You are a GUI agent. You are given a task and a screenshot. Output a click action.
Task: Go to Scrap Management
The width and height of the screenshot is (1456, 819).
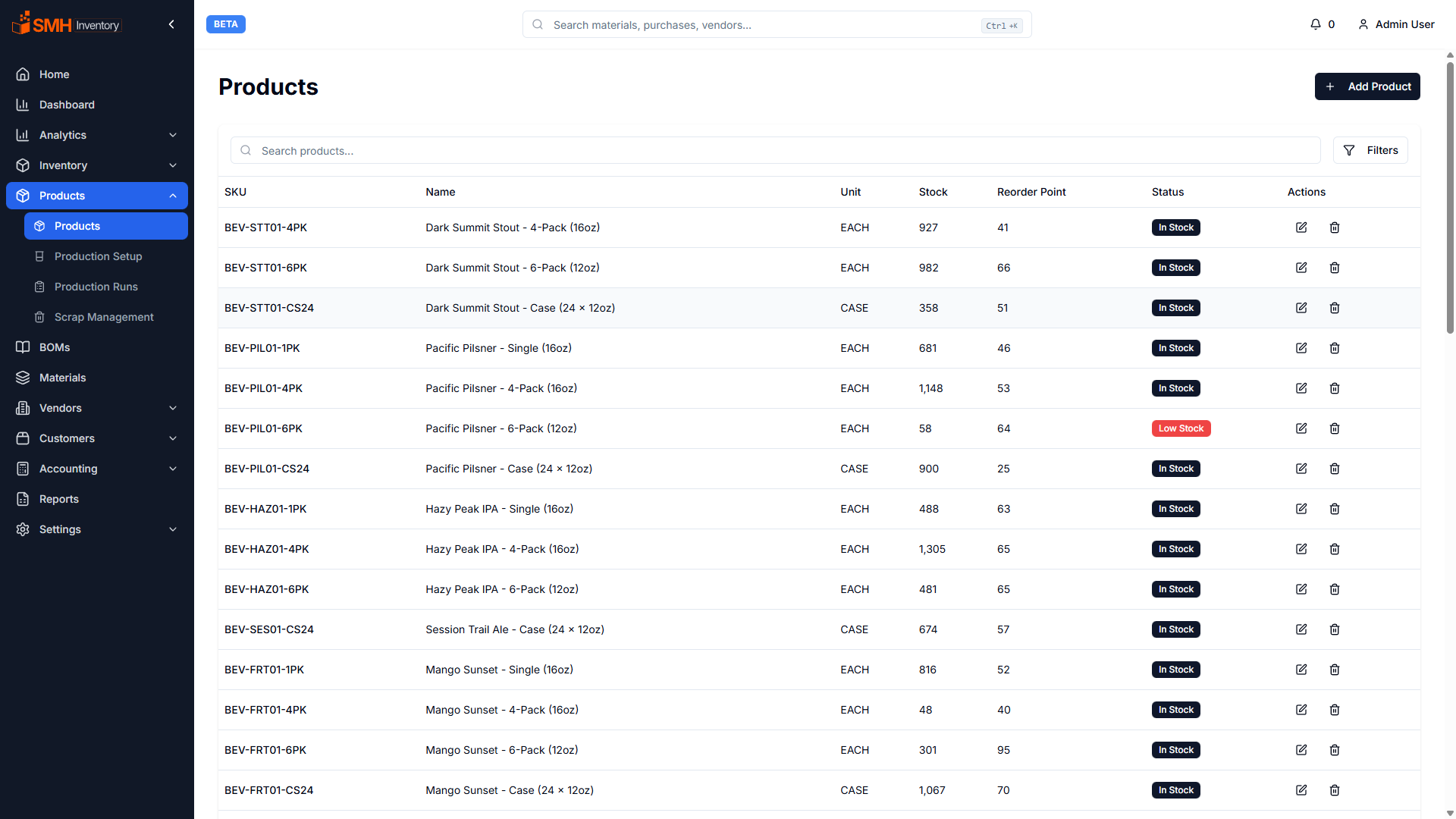point(104,317)
